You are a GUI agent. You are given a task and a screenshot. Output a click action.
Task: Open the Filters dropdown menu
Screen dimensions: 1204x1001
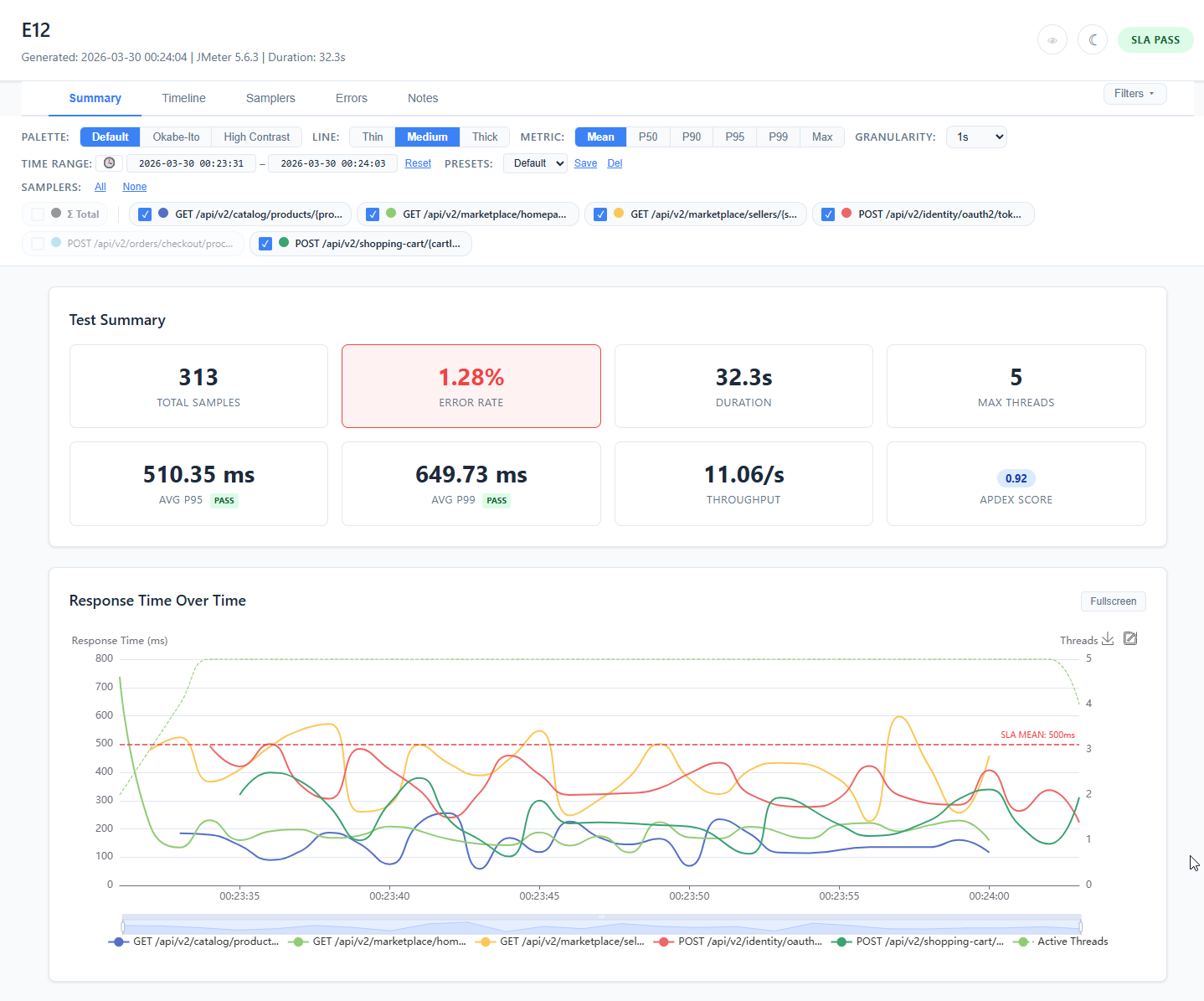coord(1135,94)
